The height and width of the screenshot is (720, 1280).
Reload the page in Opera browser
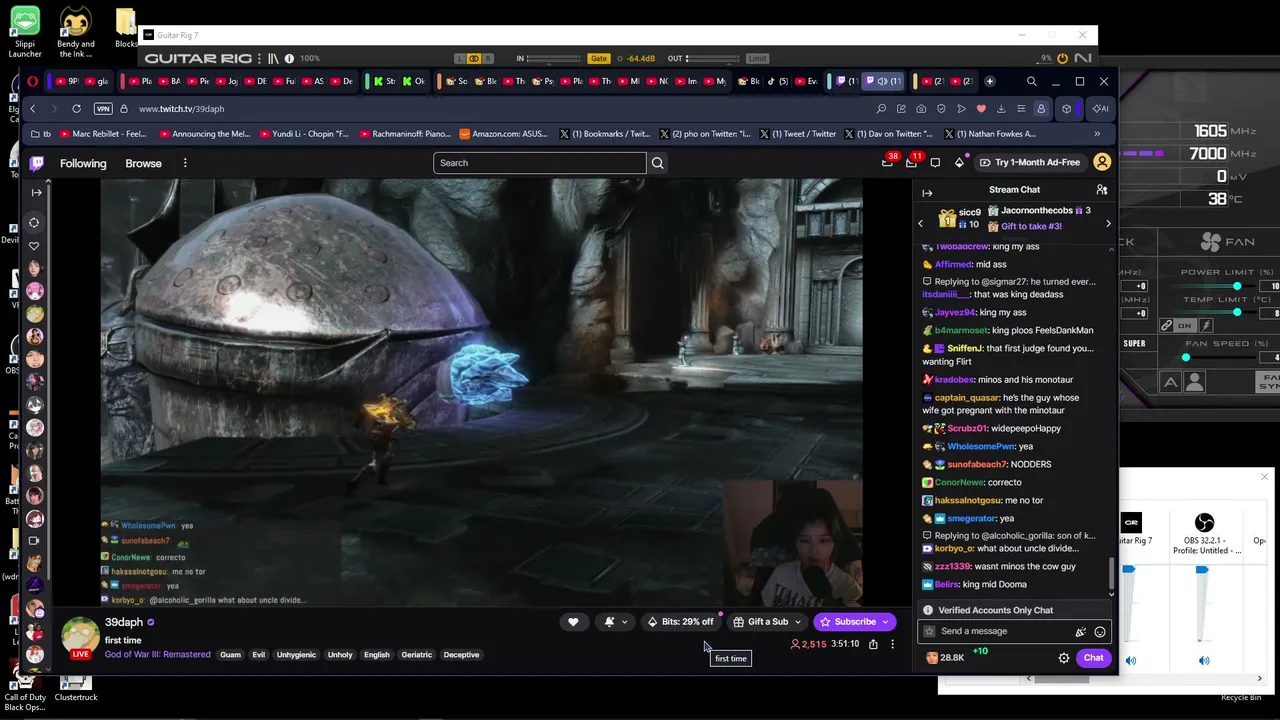coord(77,108)
